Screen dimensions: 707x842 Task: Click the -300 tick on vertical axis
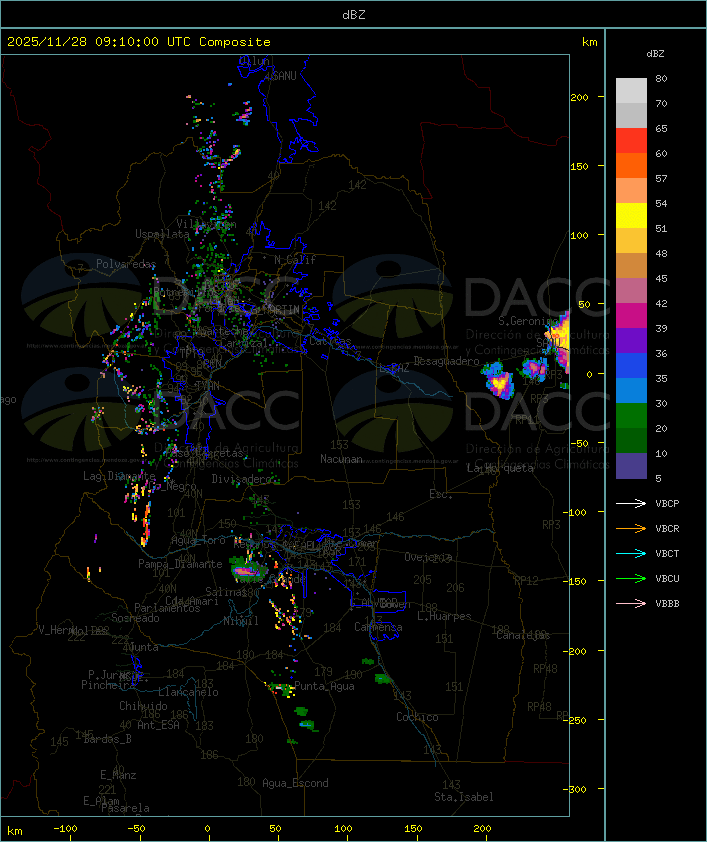[x=577, y=789]
